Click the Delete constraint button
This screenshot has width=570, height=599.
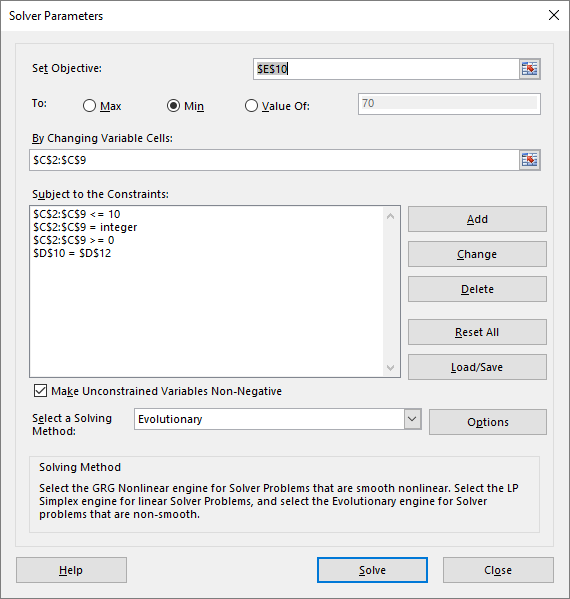click(x=477, y=289)
